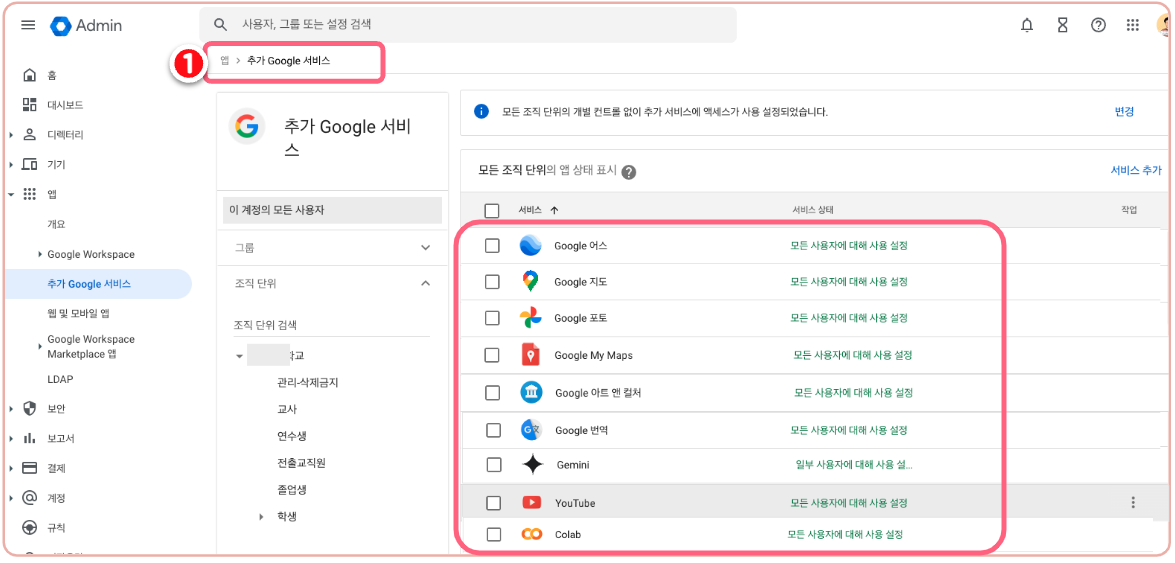The height and width of the screenshot is (563, 1175).
Task: Open notifications bell
Action: click(x=1027, y=25)
